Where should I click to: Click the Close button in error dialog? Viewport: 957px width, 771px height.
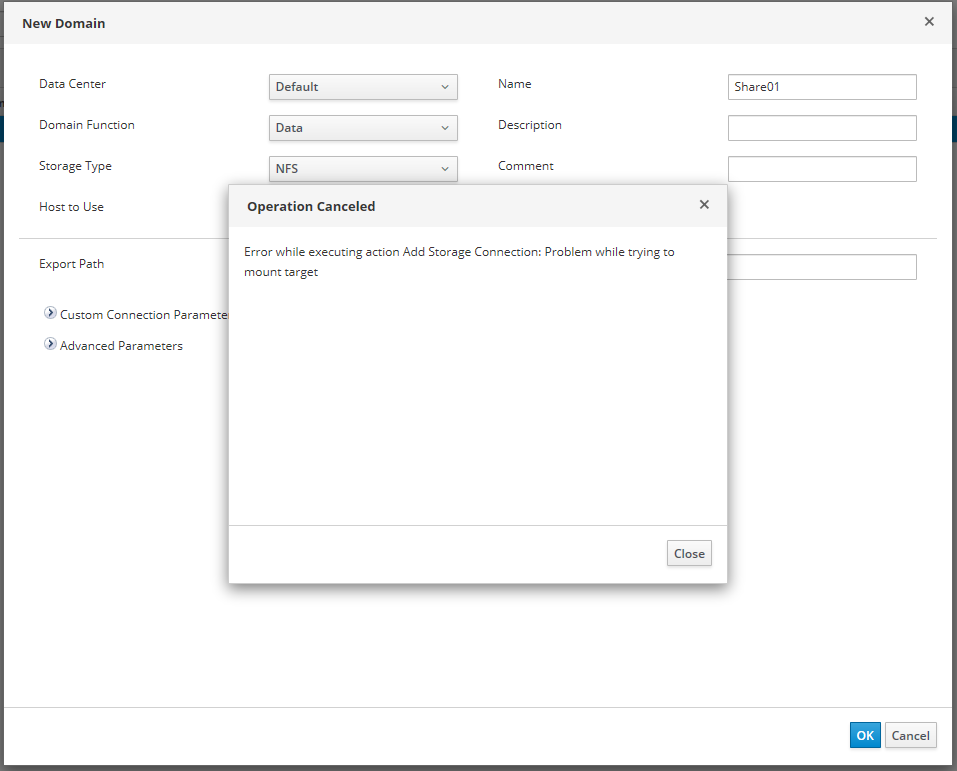(x=689, y=553)
